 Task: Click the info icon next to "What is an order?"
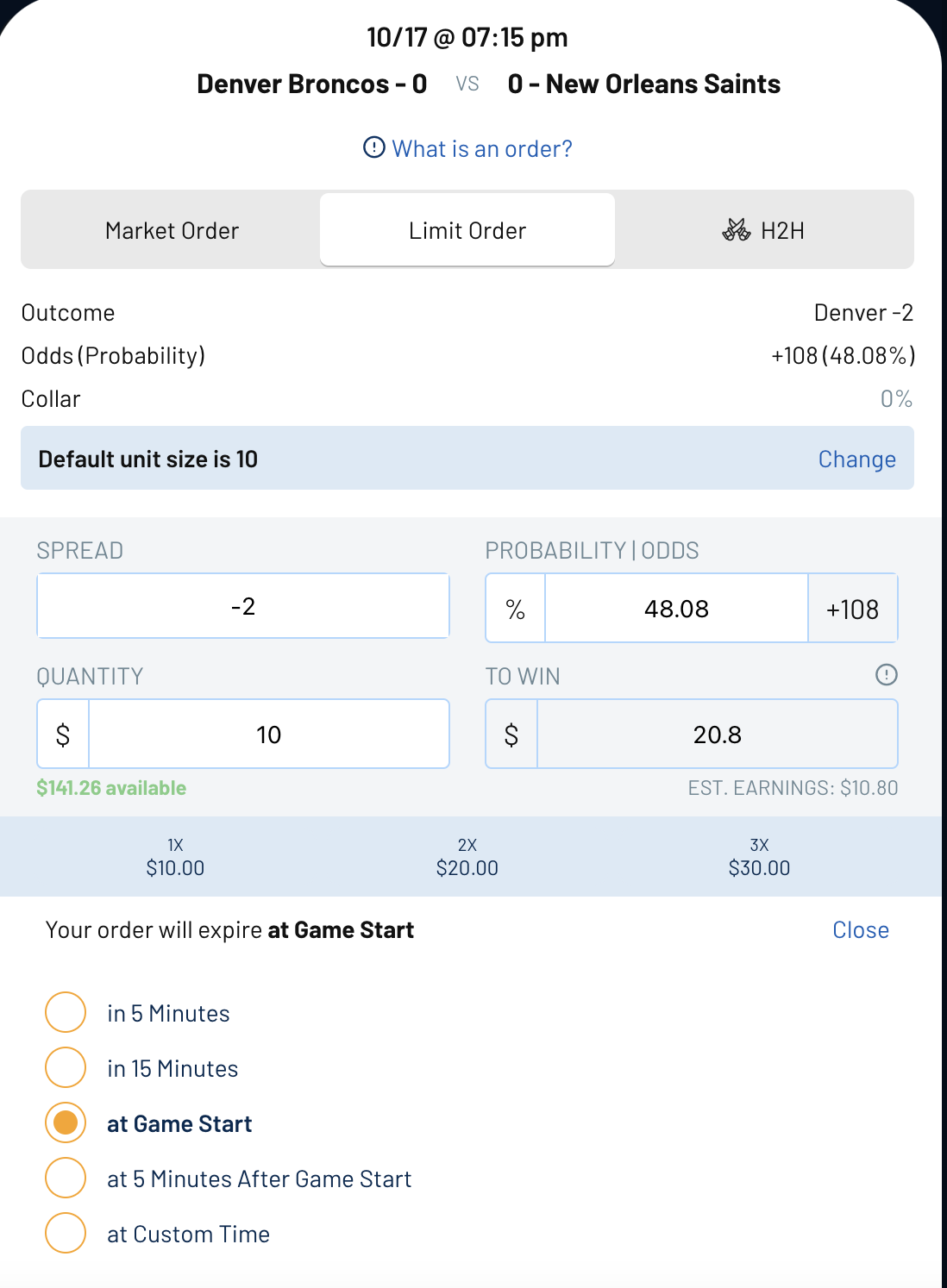click(x=373, y=148)
